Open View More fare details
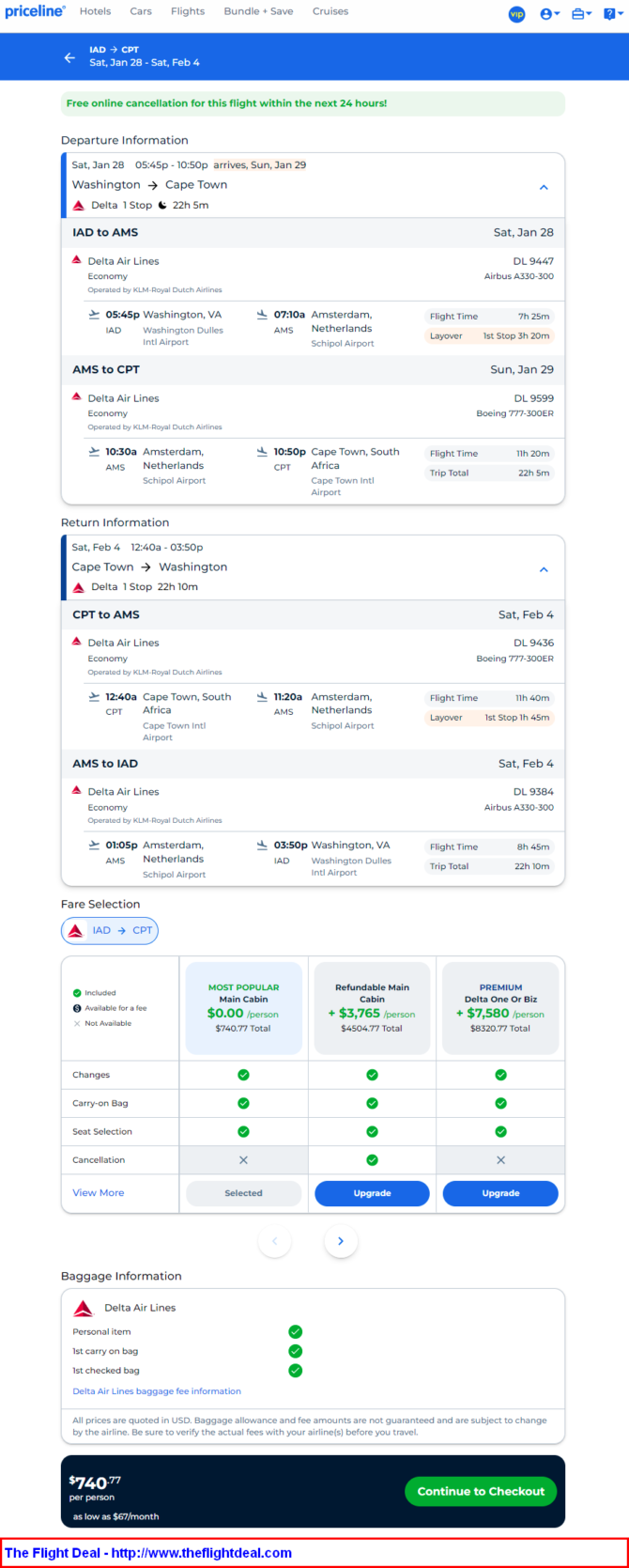The image size is (629, 1568). (x=99, y=1193)
